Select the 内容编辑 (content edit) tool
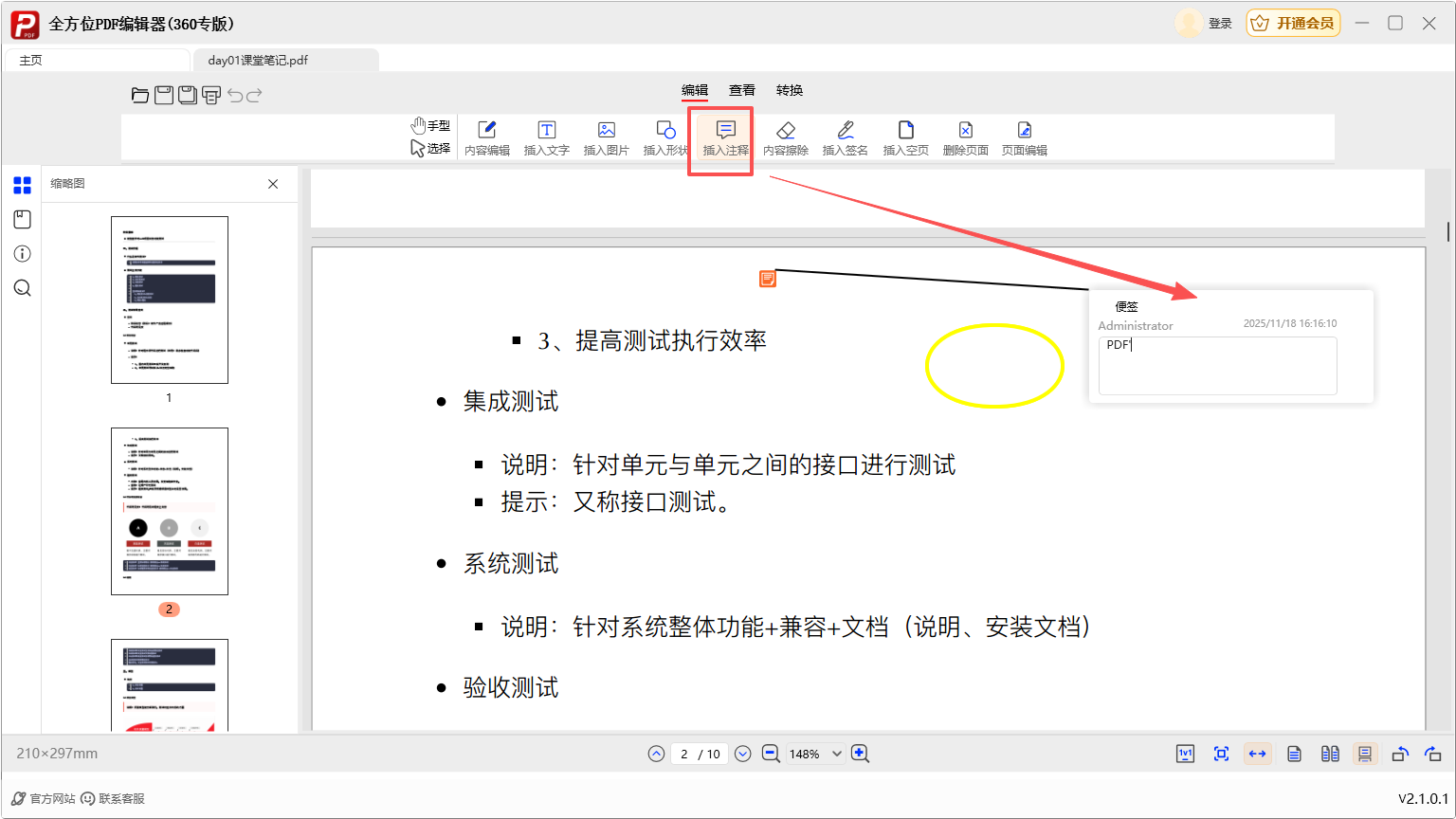This screenshot has width=1456, height=819. pyautogui.click(x=486, y=137)
